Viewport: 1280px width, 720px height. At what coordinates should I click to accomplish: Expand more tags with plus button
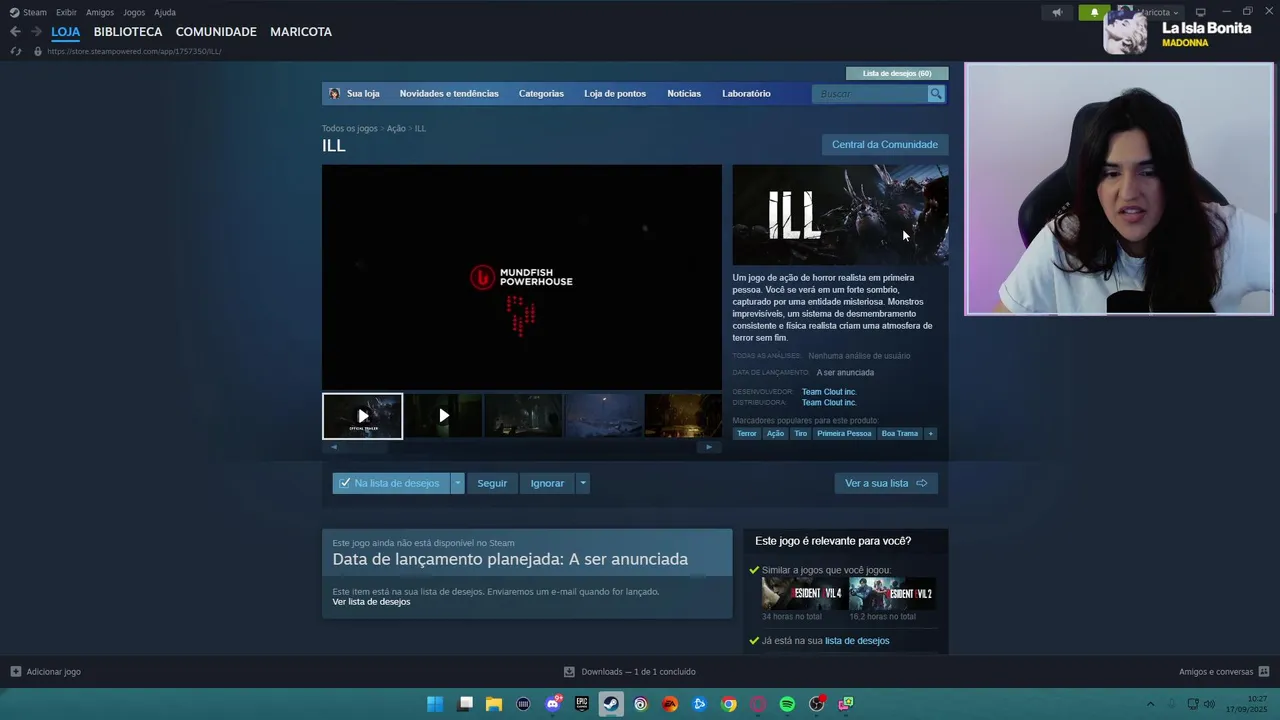click(x=930, y=433)
